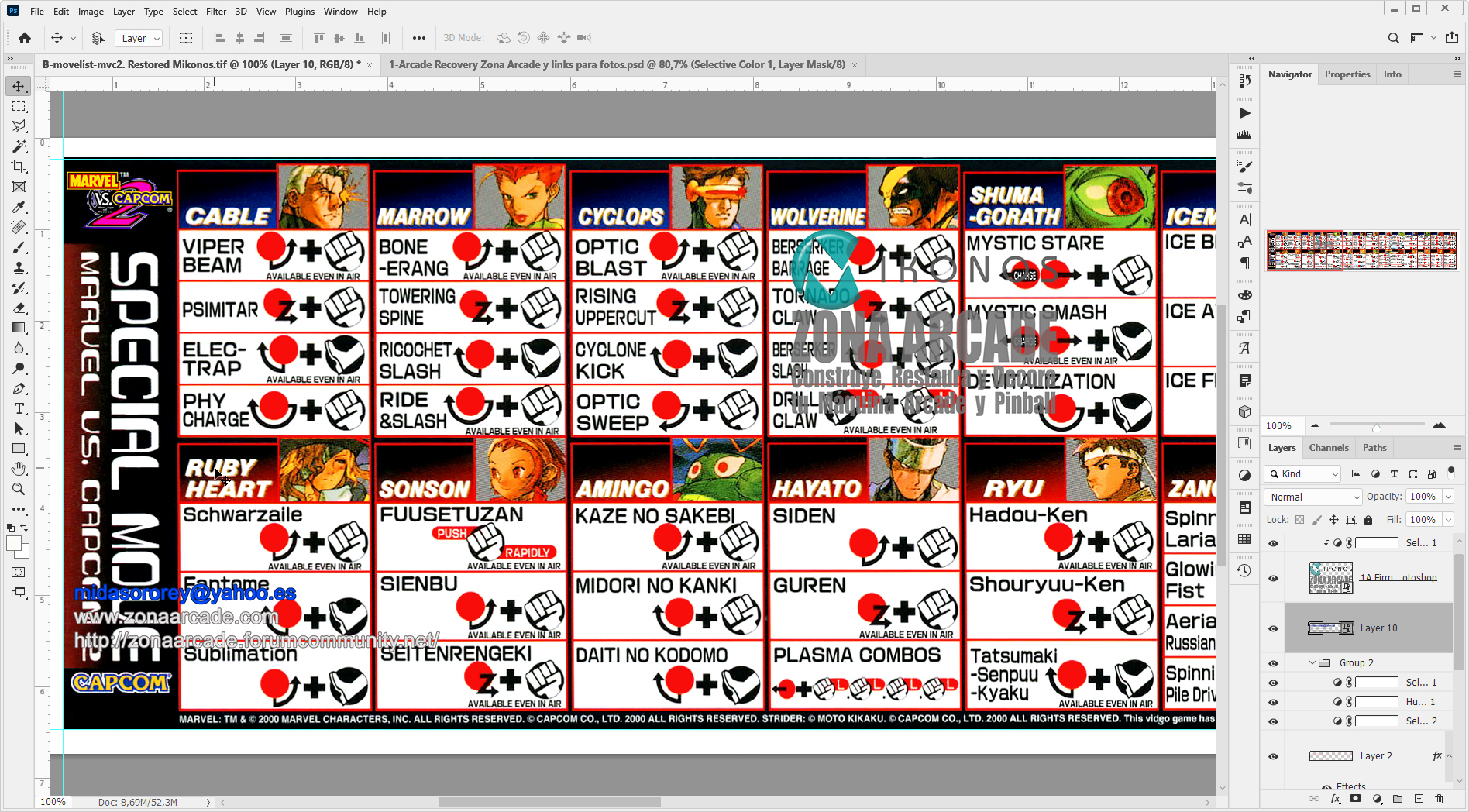Hide Layer 10 visibility eye
The height and width of the screenshot is (812, 1469).
click(x=1273, y=628)
